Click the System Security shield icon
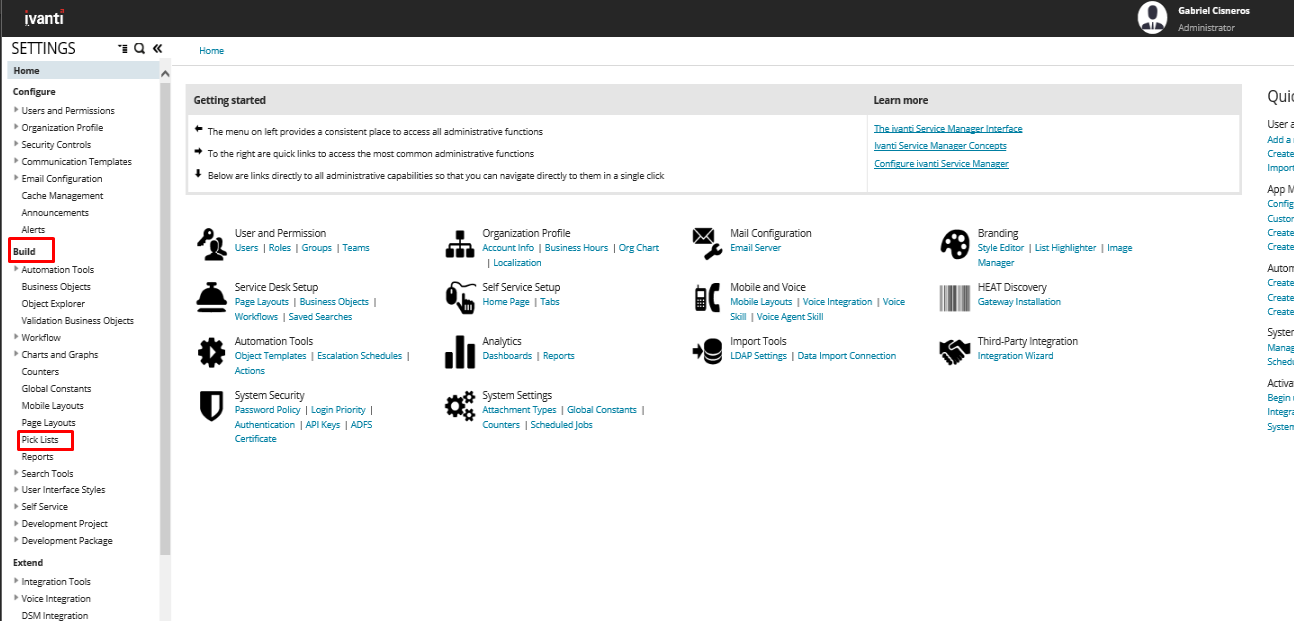The height and width of the screenshot is (621, 1294). pos(211,406)
